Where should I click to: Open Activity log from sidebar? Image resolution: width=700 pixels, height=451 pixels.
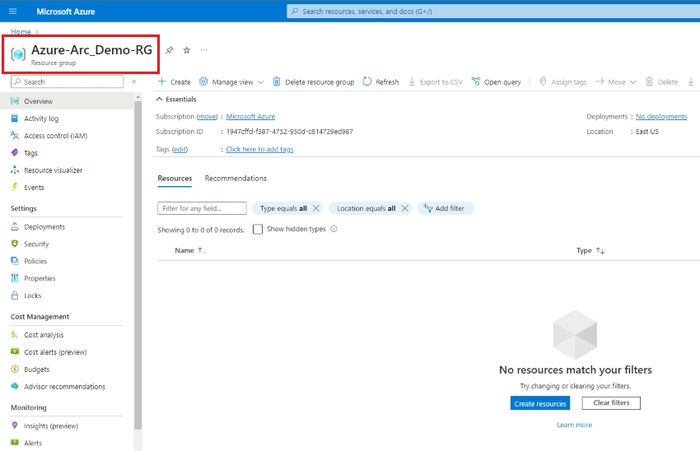41,118
